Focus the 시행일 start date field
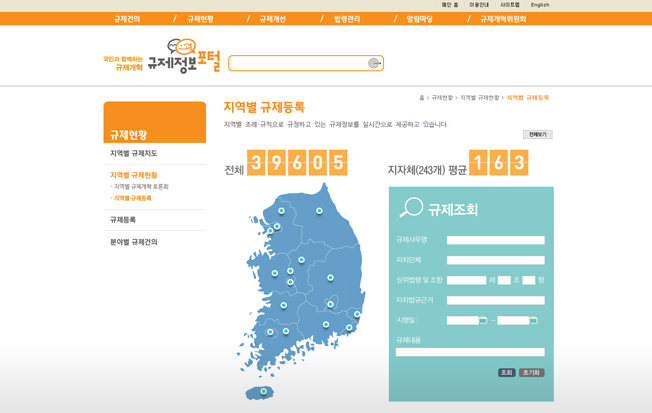The height and width of the screenshot is (413, 652). (463, 320)
